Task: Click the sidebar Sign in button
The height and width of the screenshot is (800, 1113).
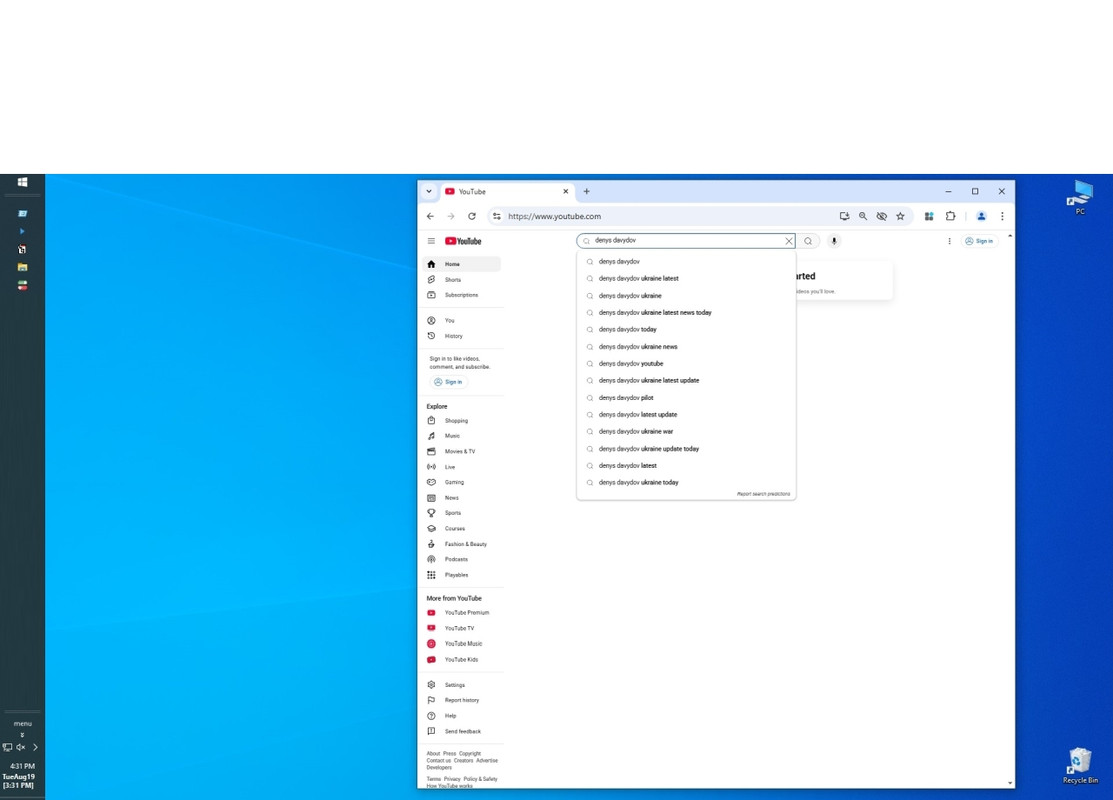Action: (x=449, y=382)
